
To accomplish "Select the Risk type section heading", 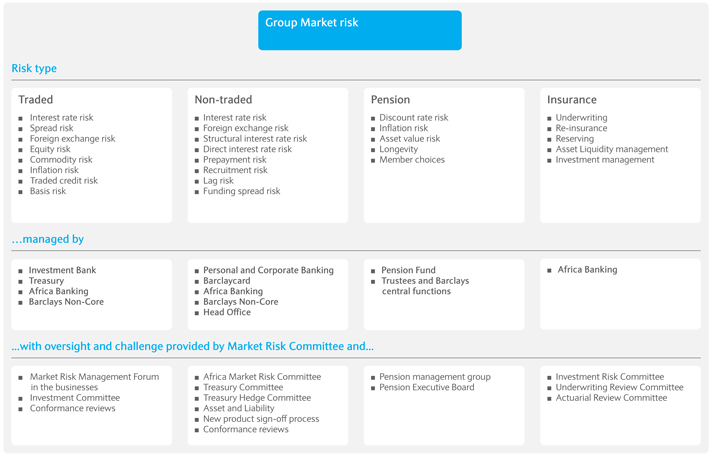I will coord(34,68).
